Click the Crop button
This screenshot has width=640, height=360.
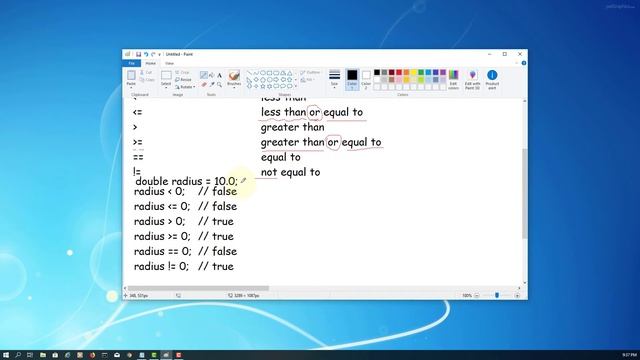pos(182,72)
